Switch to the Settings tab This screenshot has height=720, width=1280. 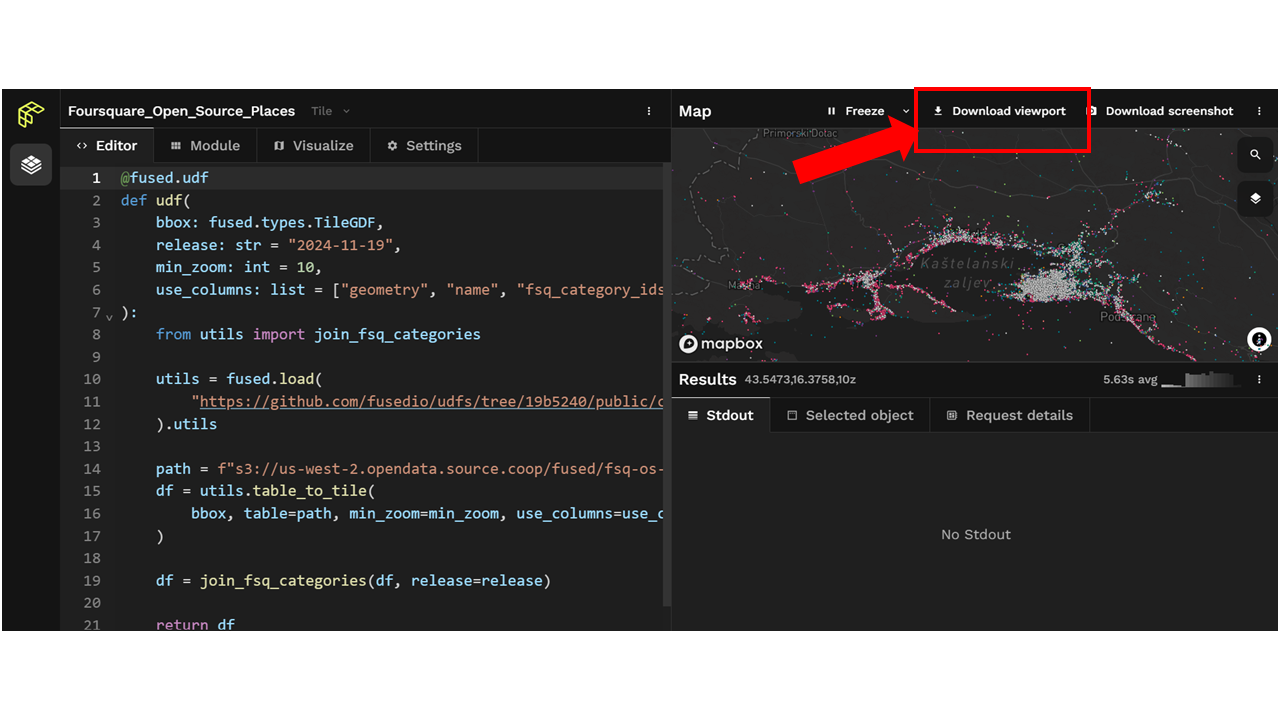pos(424,146)
